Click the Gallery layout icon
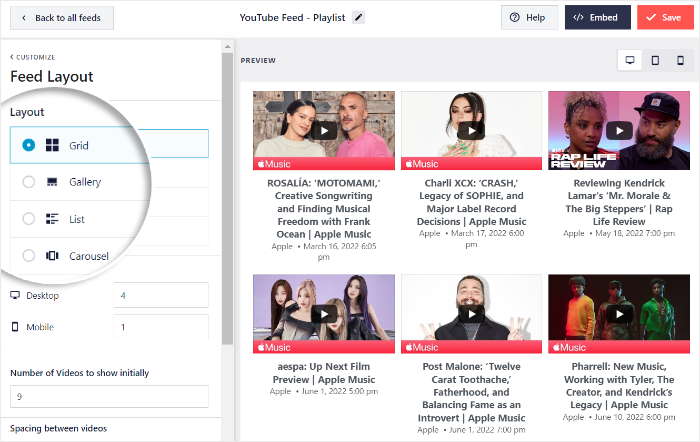 coord(52,182)
